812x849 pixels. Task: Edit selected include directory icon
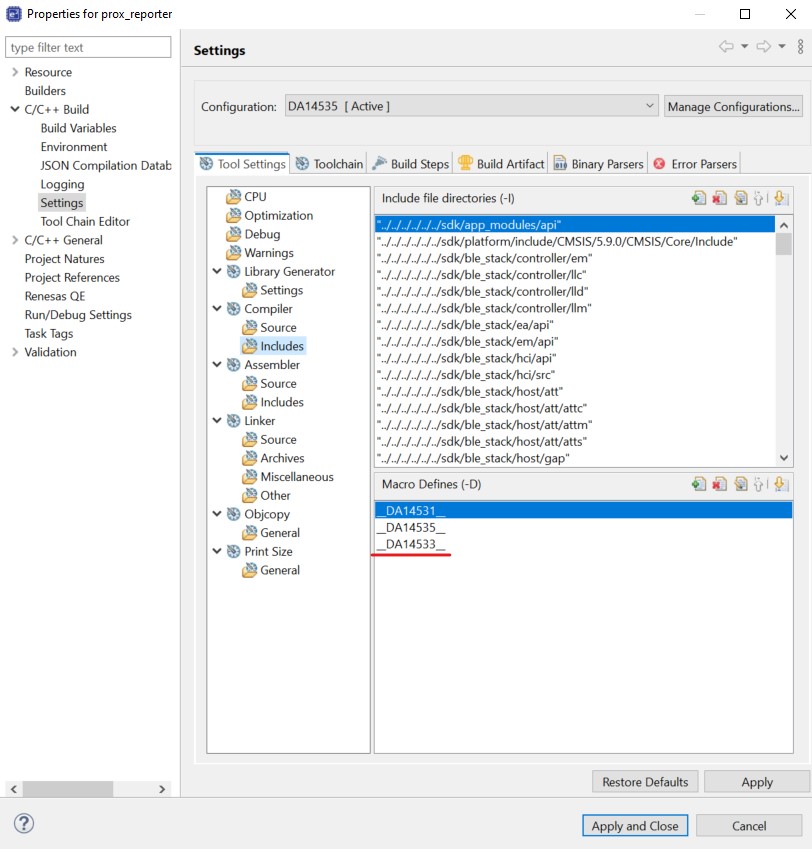[741, 198]
